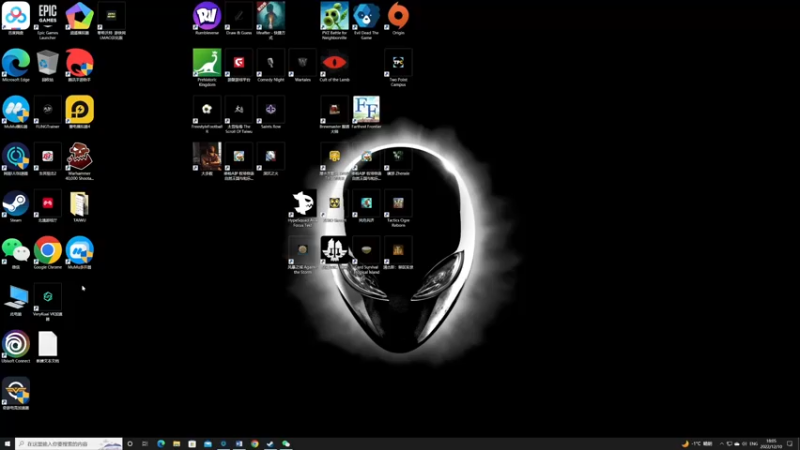800x450 pixels.
Task: Open the TAIWU folder on desktop
Action: 80,206
